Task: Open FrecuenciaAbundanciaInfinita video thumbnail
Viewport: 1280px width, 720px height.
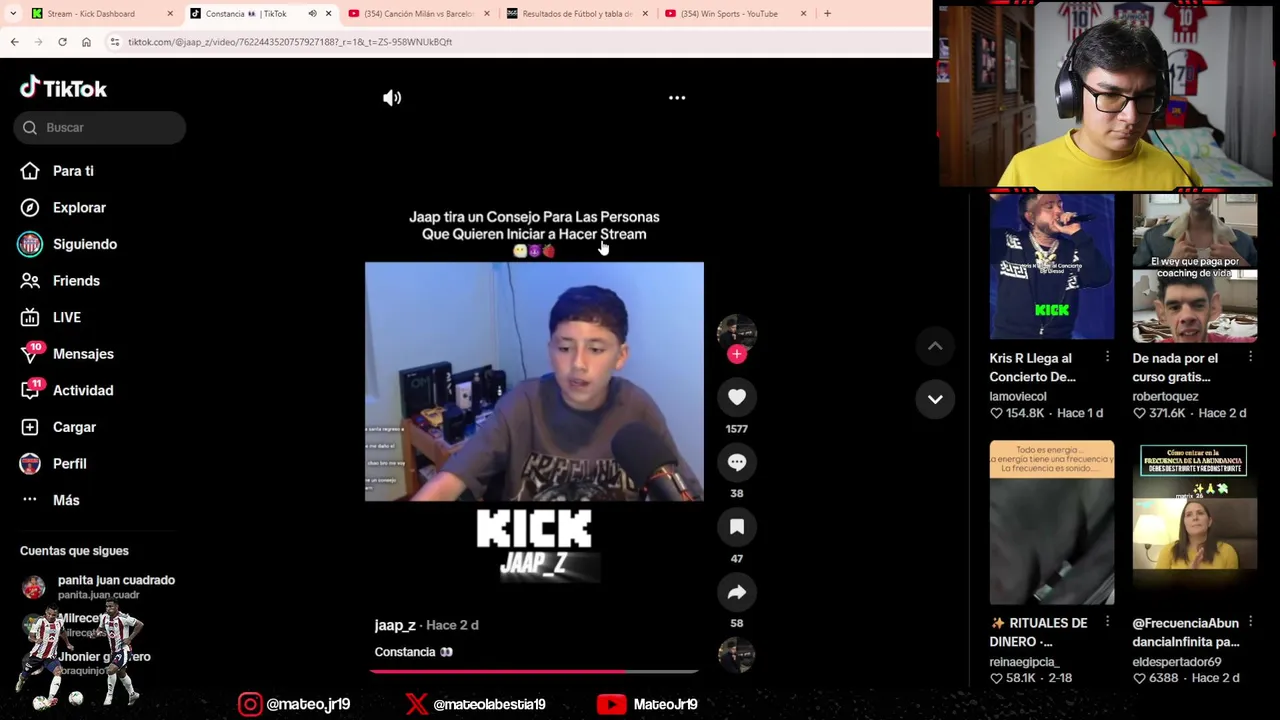Action: (x=1195, y=522)
